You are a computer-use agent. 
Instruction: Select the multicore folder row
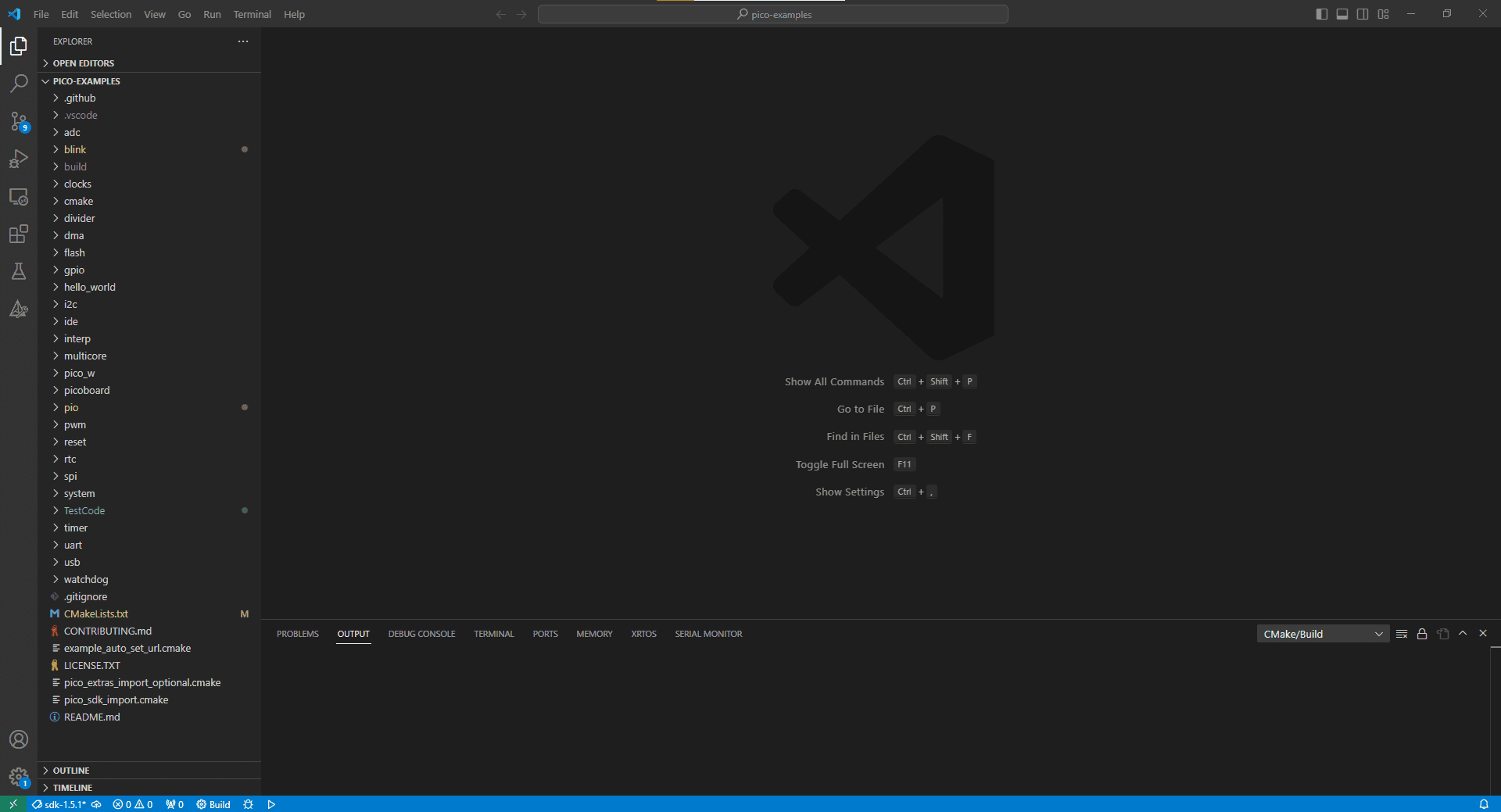click(x=149, y=356)
